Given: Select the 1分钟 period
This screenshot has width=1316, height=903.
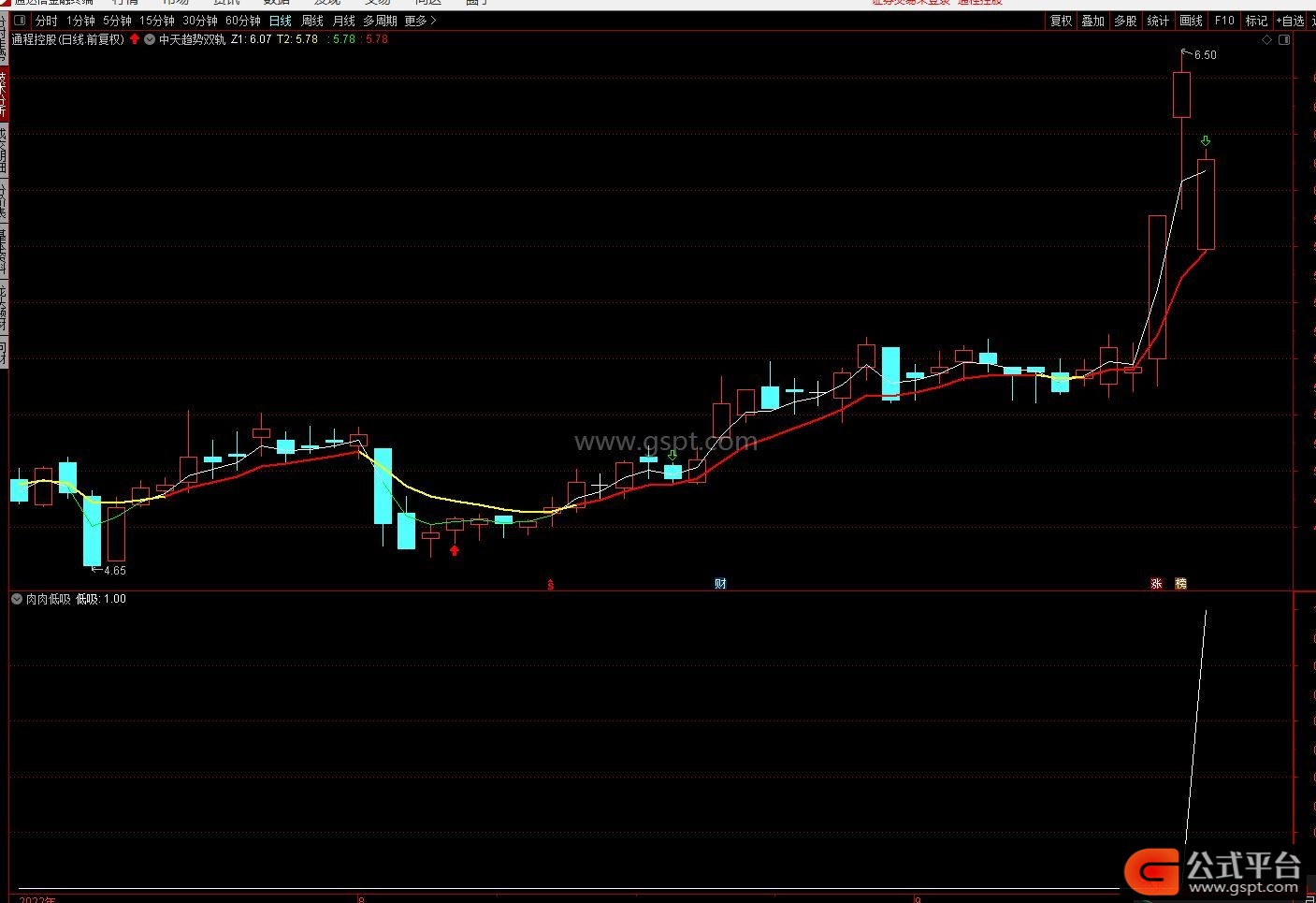Looking at the screenshot, I should click(80, 21).
